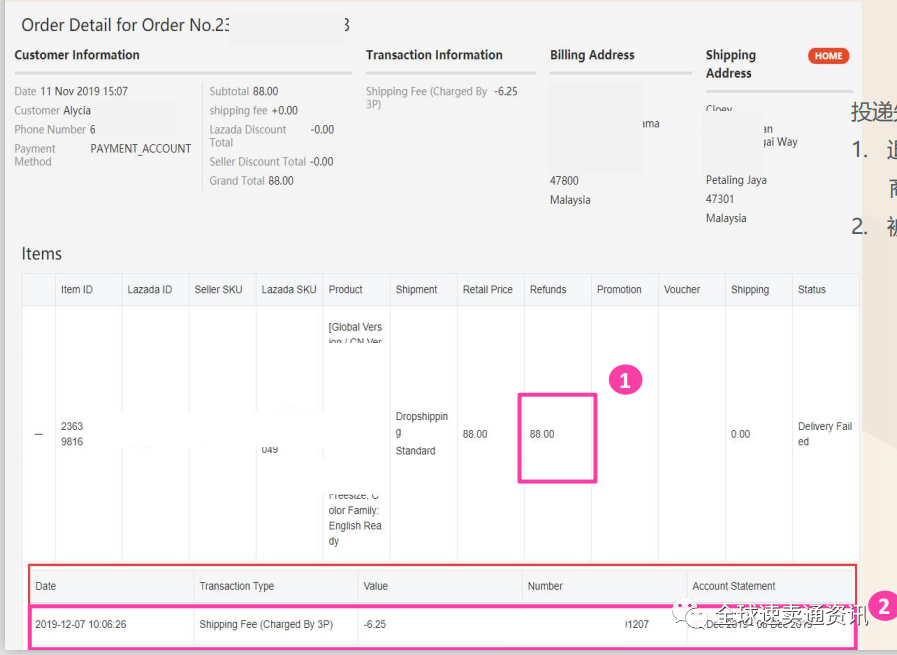Click Malaysia under Shipping Address
897x655 pixels.
(725, 218)
